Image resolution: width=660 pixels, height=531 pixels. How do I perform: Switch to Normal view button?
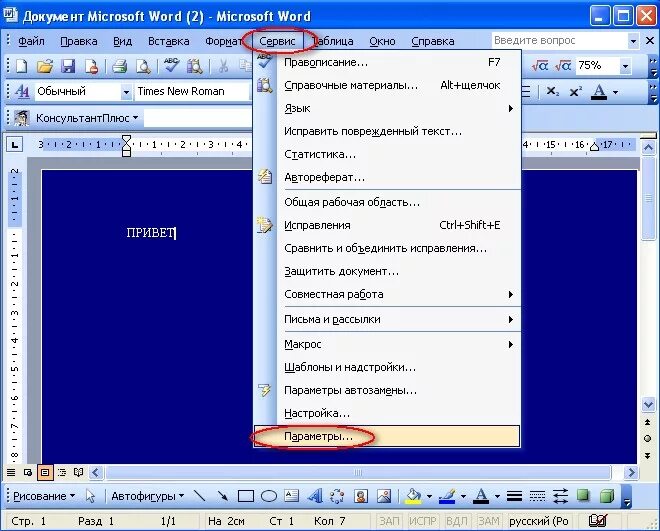(11, 473)
